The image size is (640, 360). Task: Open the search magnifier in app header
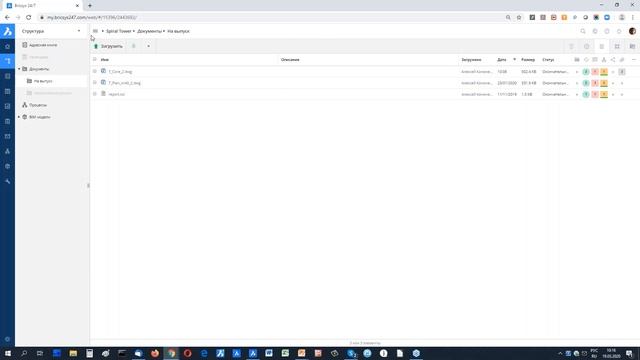[583, 31]
